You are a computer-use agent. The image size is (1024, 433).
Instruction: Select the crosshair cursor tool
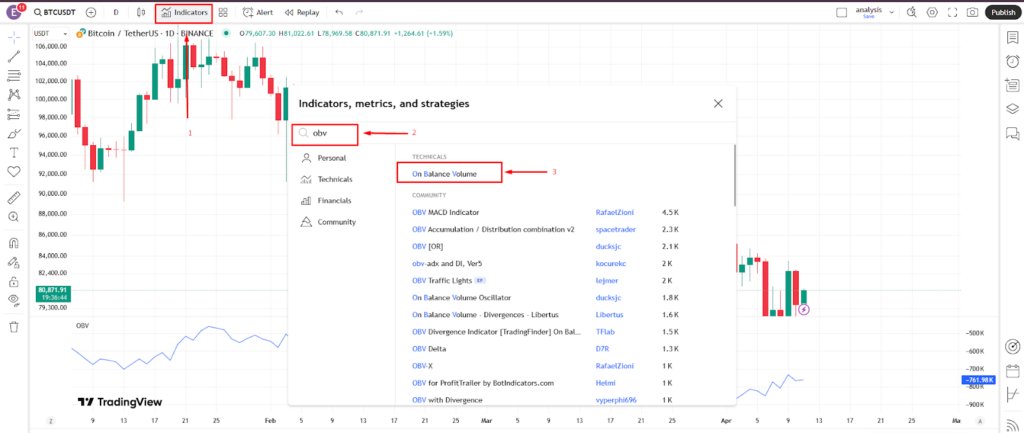(x=14, y=37)
